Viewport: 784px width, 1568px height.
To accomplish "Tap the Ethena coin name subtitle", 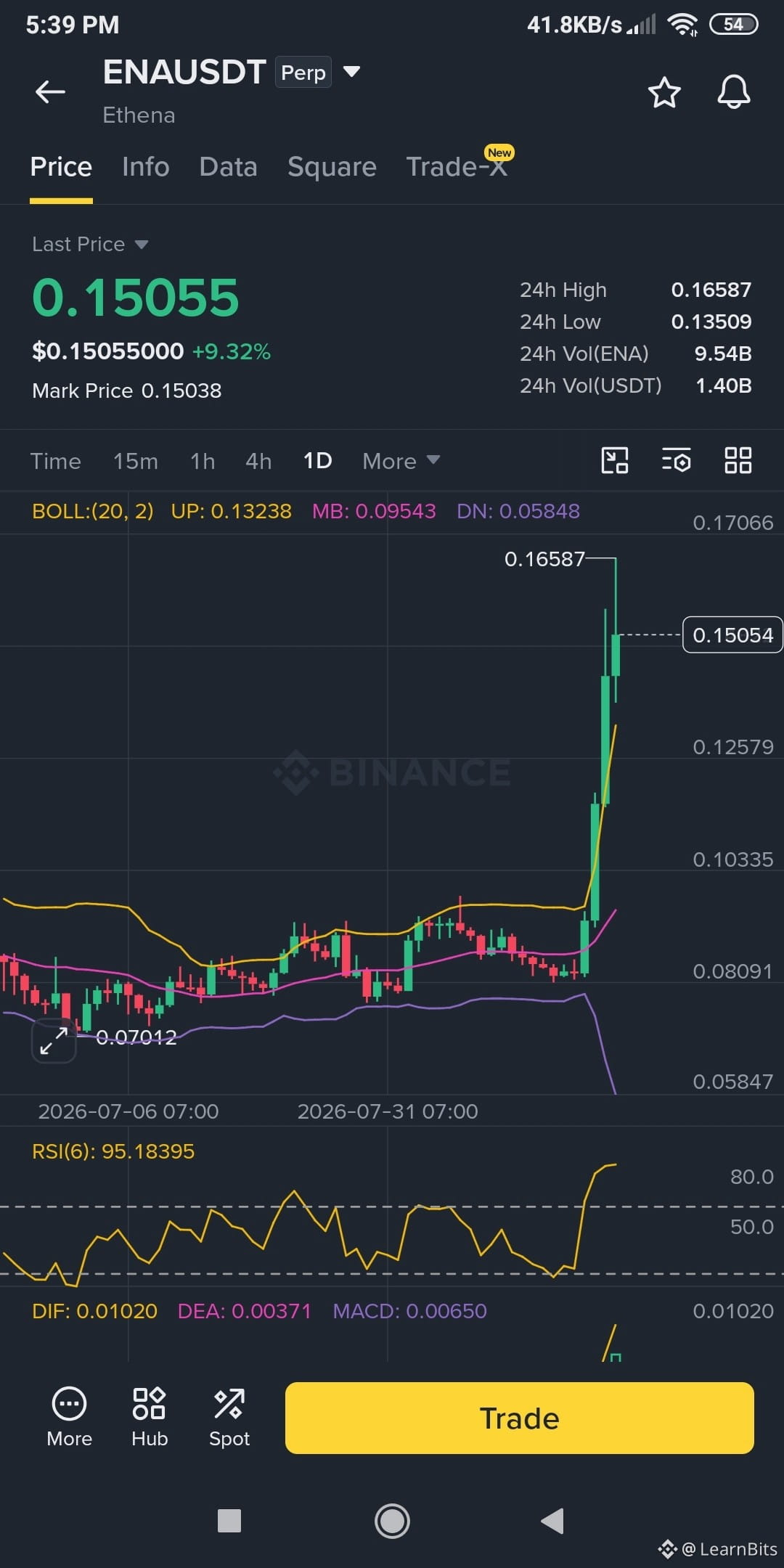I will pyautogui.click(x=139, y=115).
